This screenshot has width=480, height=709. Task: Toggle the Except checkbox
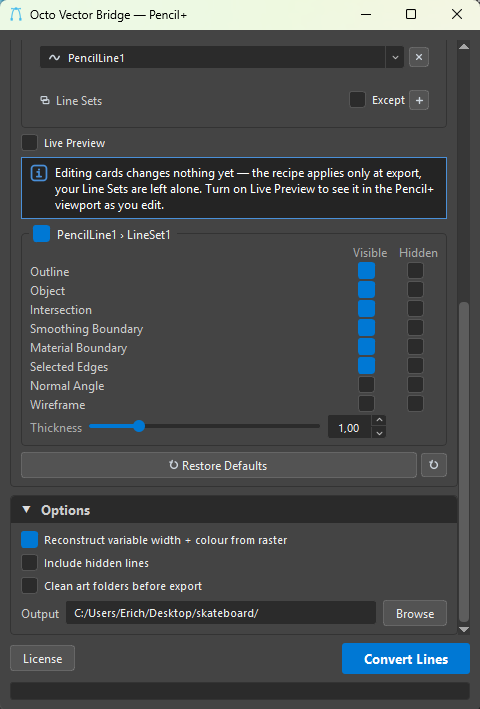357,100
